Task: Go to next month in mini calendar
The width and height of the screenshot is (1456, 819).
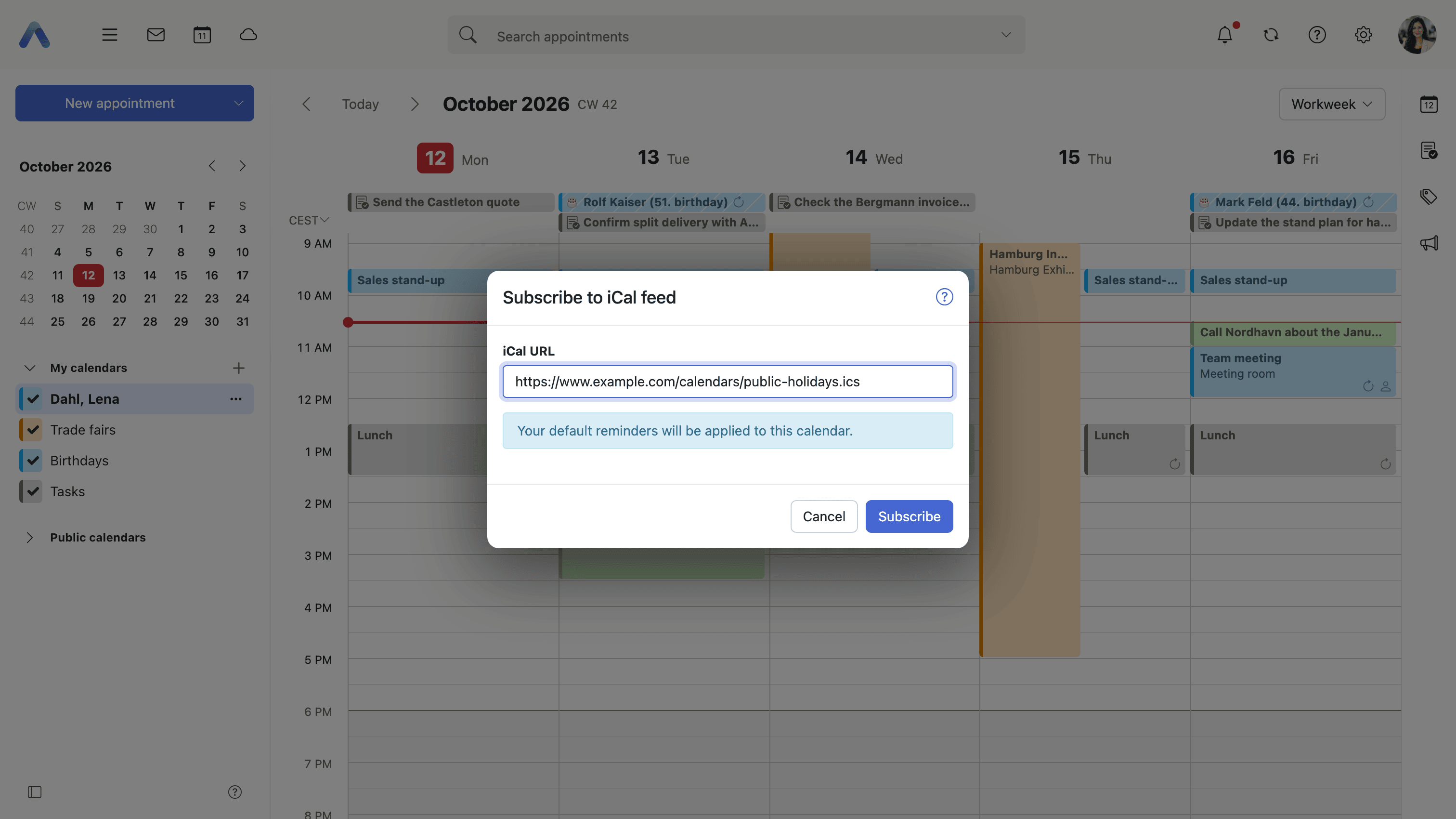Action: coord(243,166)
